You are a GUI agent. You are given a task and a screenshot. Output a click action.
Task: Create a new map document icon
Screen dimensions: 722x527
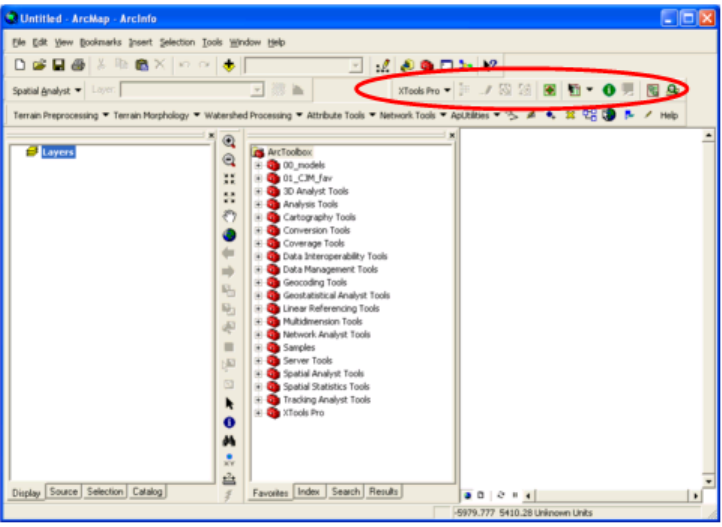[19, 65]
